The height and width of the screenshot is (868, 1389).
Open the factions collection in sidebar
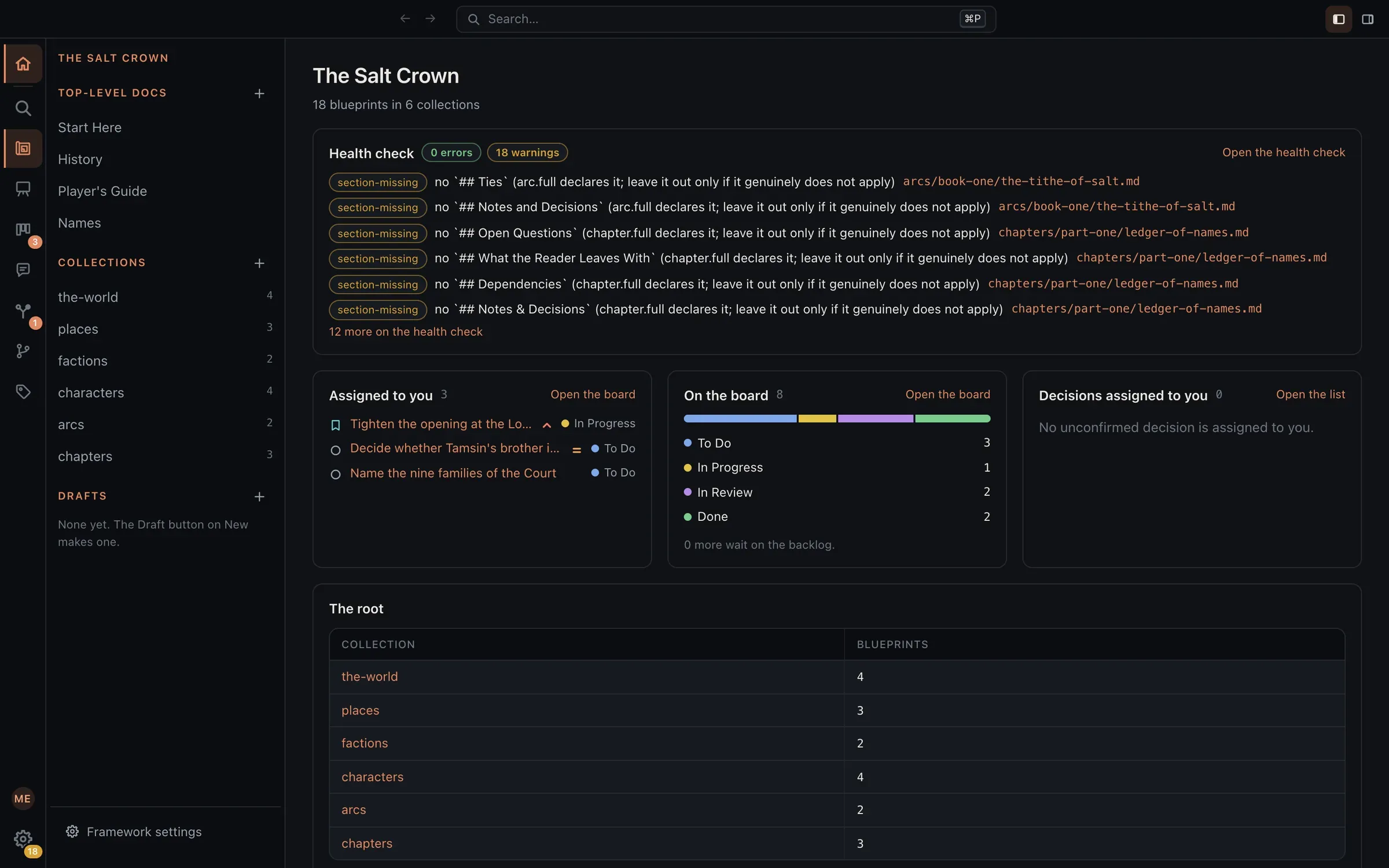coord(165,361)
